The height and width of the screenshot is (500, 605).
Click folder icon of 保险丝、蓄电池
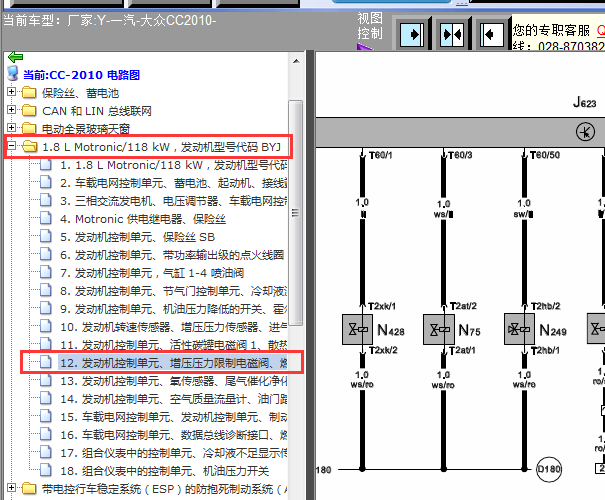click(29, 93)
